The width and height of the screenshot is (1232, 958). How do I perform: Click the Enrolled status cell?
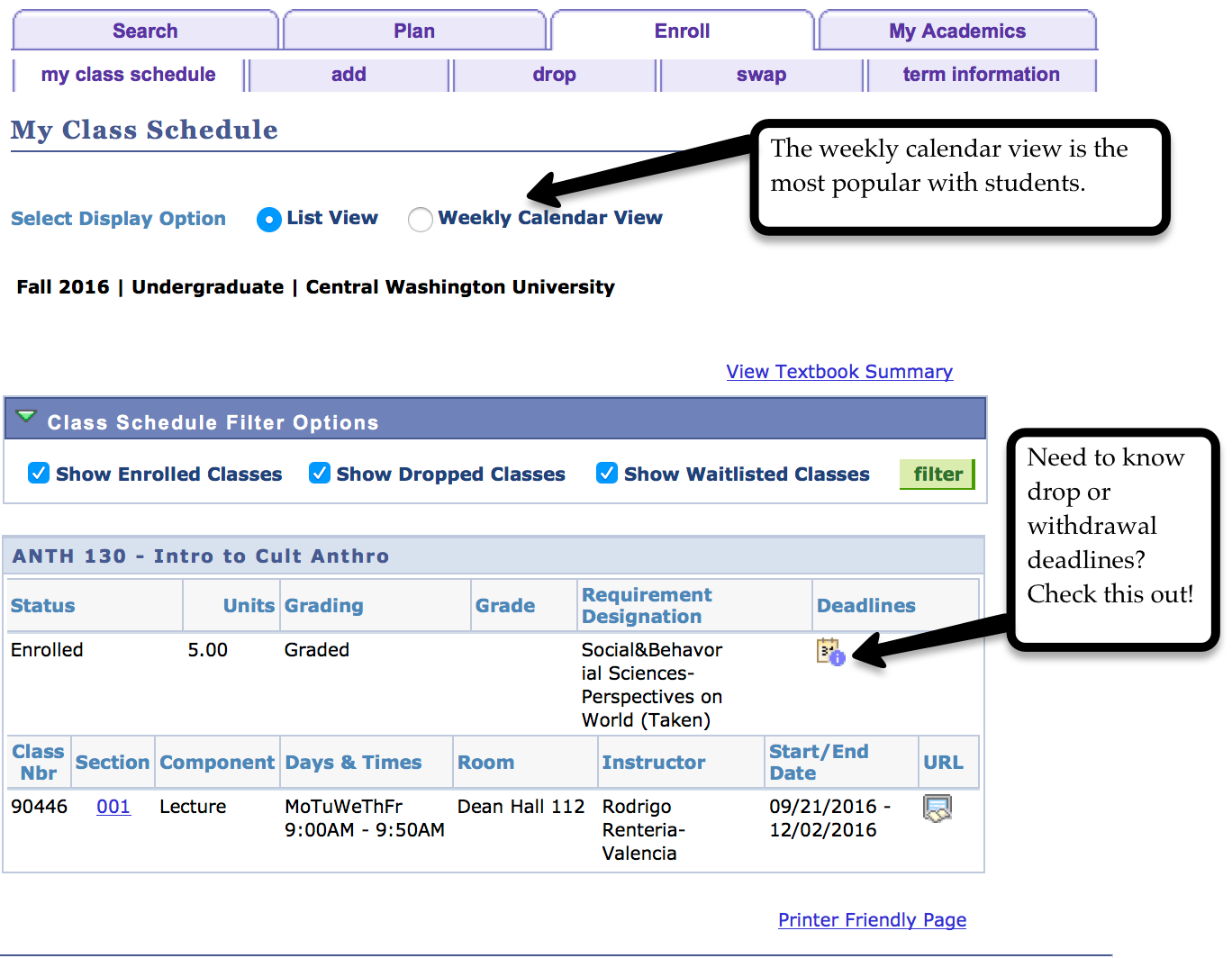47,650
